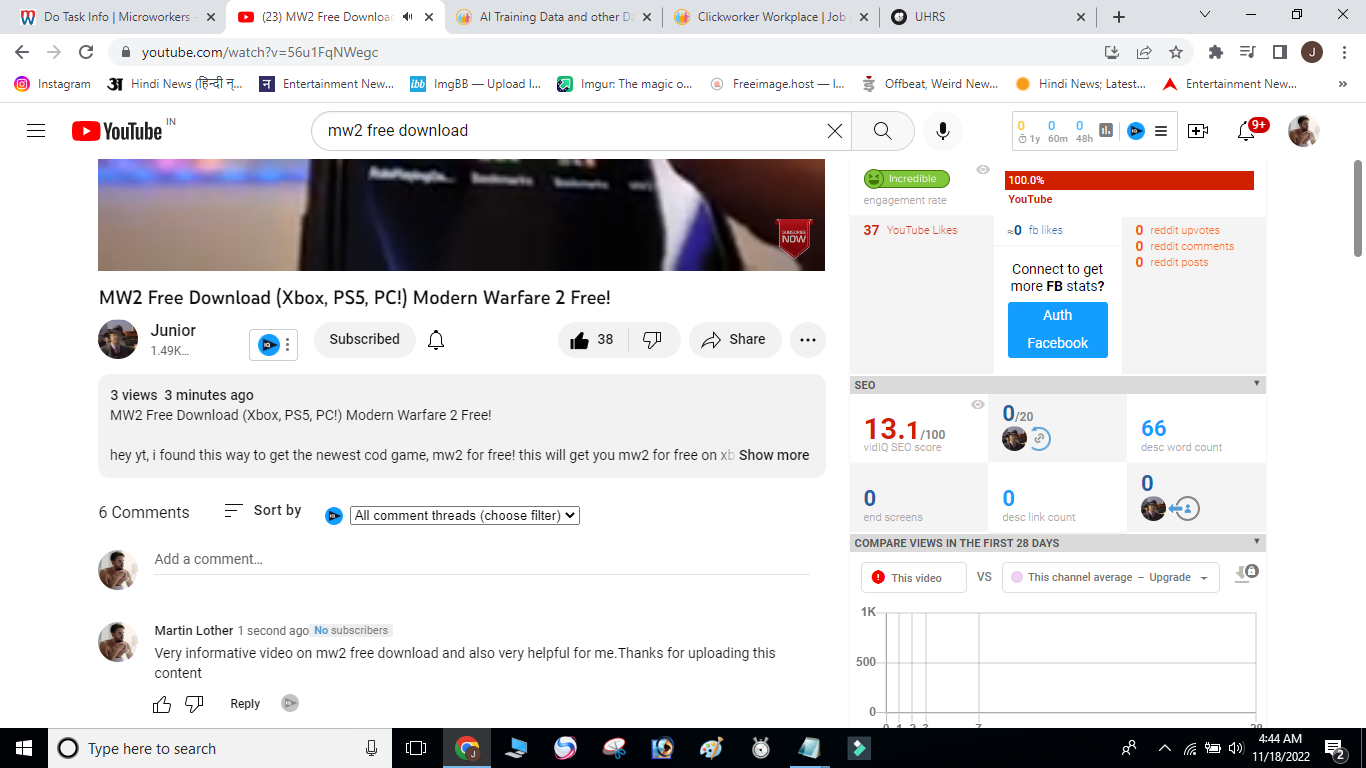Open the Sort by comments menu

point(262,511)
